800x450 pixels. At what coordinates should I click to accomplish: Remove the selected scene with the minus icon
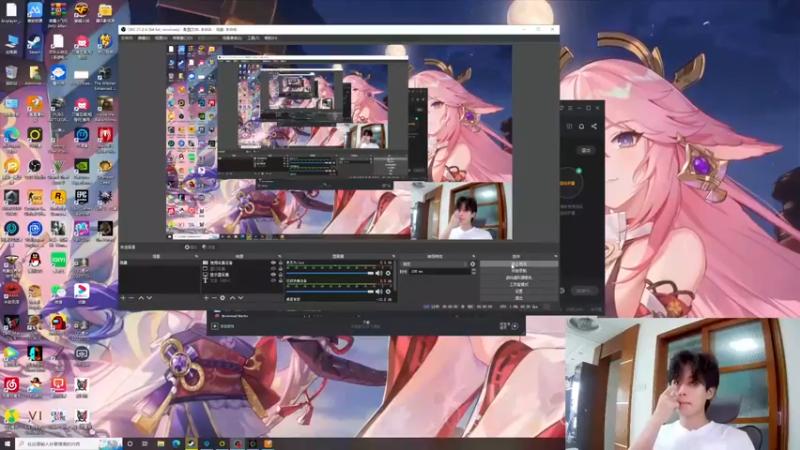click(x=131, y=297)
